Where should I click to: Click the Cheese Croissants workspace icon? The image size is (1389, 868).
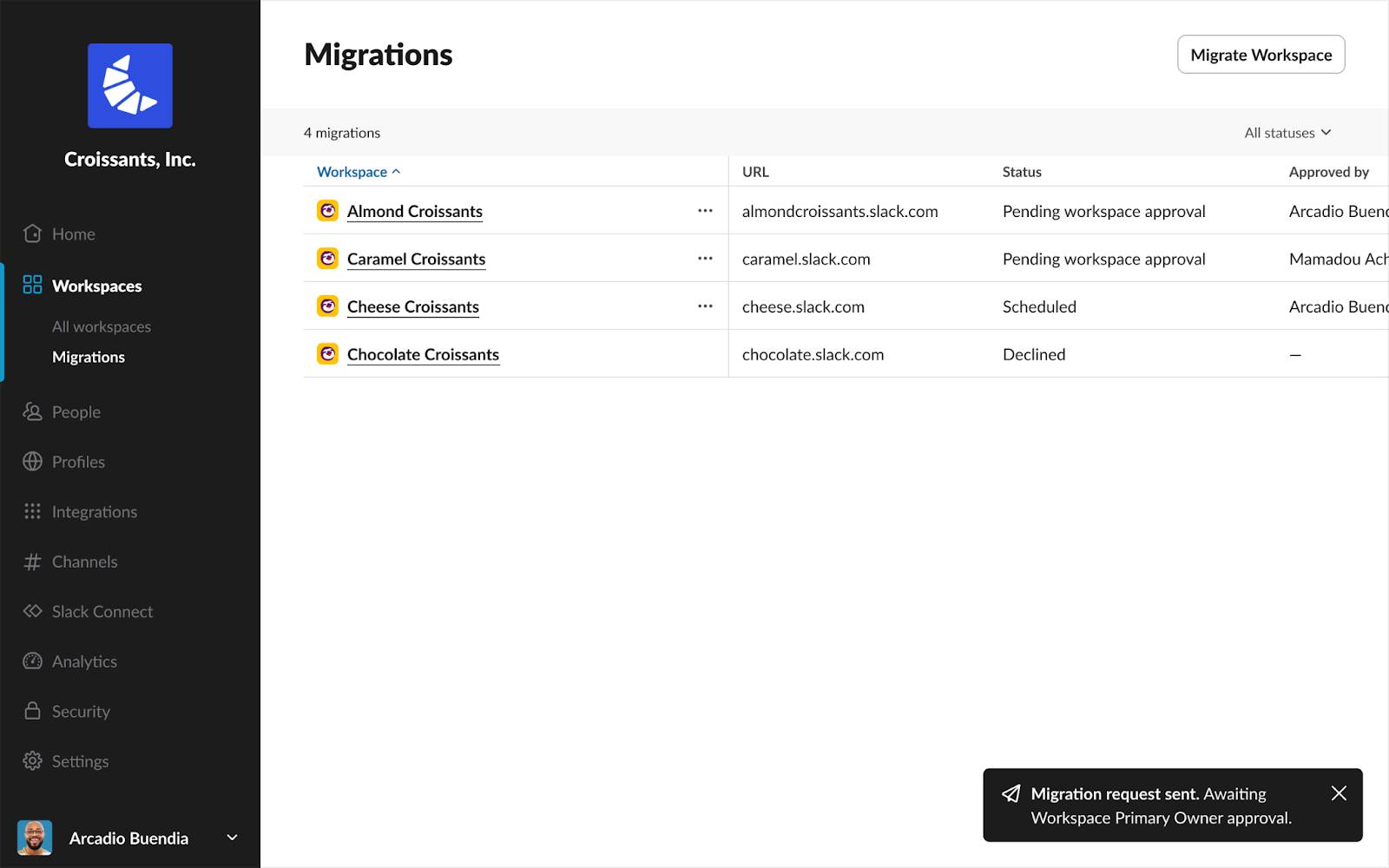tap(327, 306)
